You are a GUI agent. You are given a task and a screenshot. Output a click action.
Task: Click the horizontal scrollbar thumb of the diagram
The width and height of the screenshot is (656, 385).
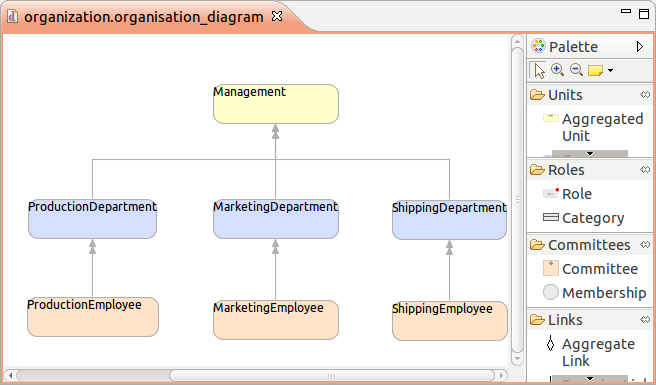(x=332, y=375)
